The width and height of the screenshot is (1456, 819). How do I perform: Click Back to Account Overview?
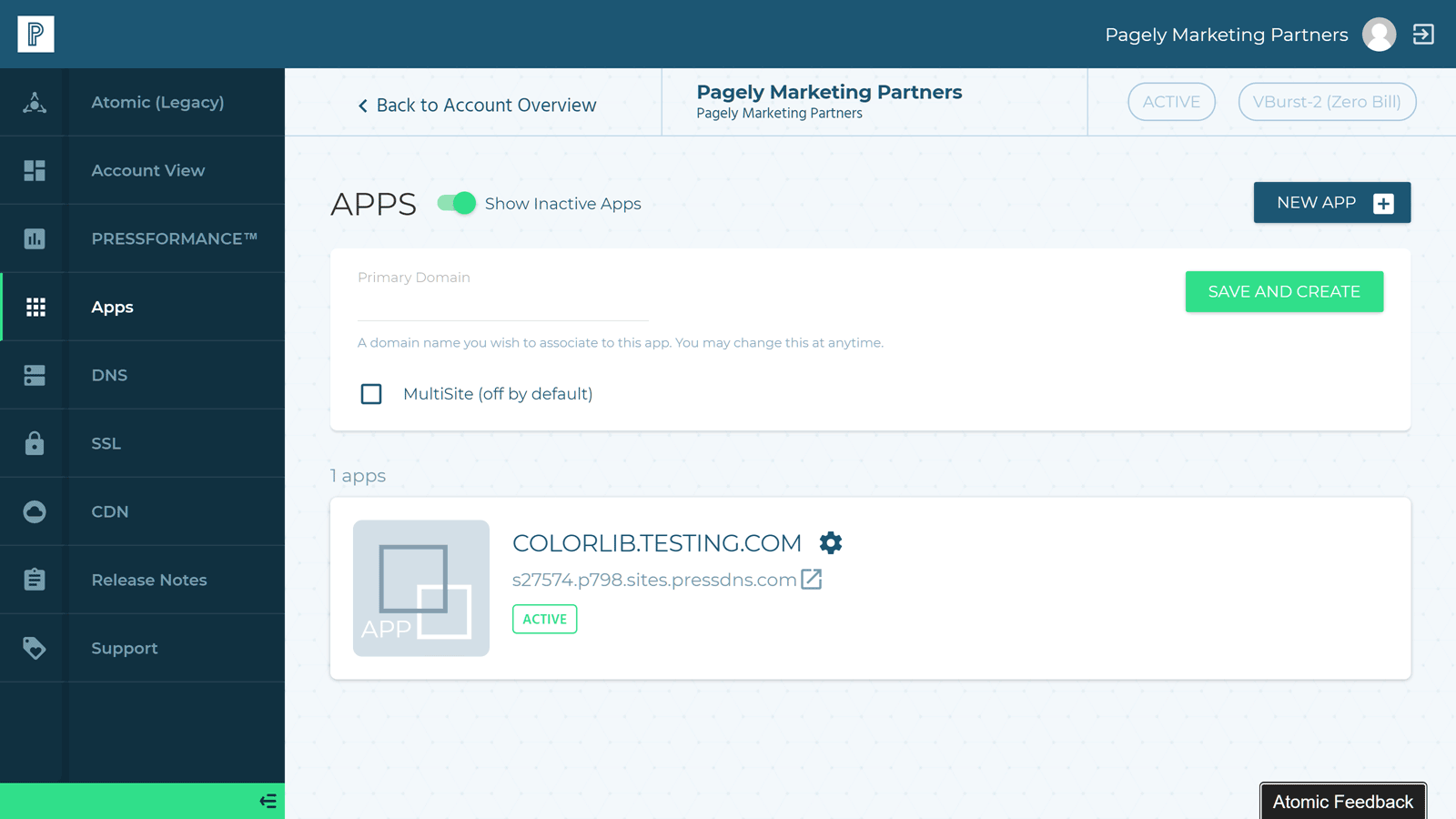pyautogui.click(x=478, y=105)
